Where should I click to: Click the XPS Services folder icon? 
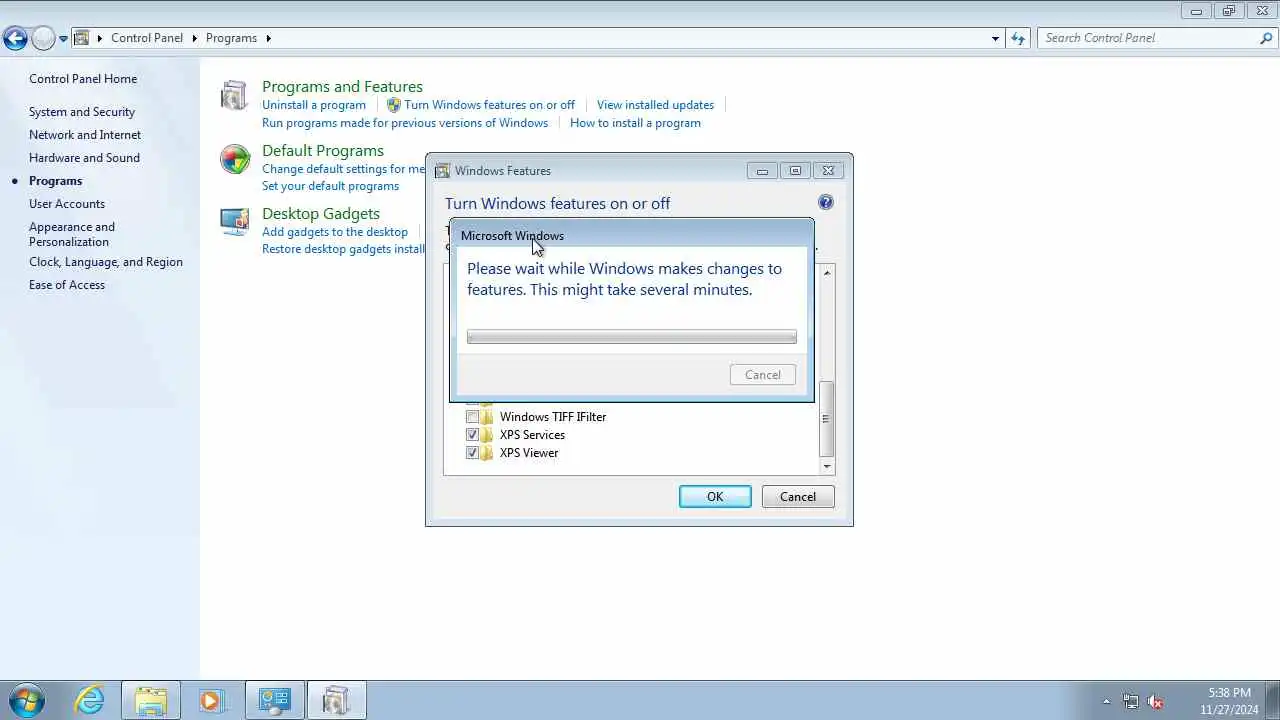(x=487, y=435)
